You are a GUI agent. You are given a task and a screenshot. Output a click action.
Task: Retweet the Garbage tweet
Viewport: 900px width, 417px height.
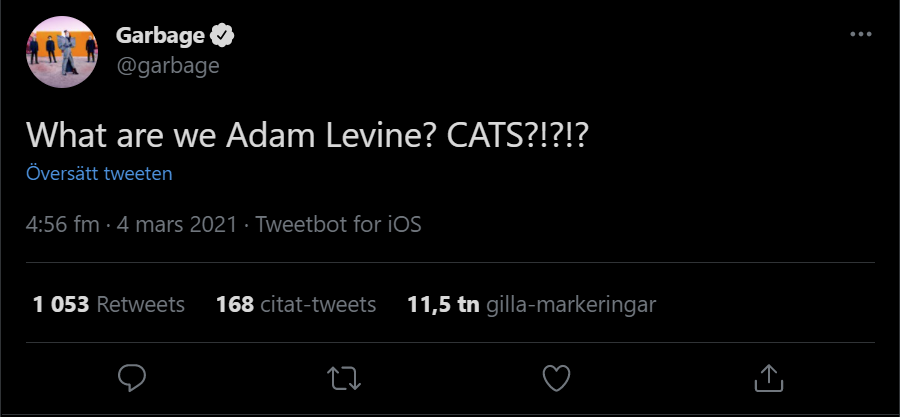[x=344, y=377]
